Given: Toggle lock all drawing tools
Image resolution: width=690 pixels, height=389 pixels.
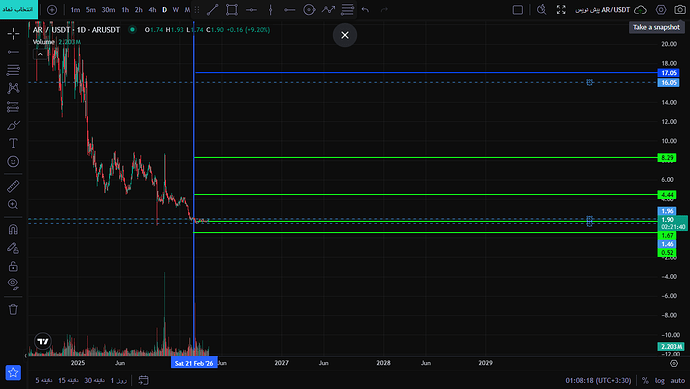Looking at the screenshot, I should coord(13,266).
